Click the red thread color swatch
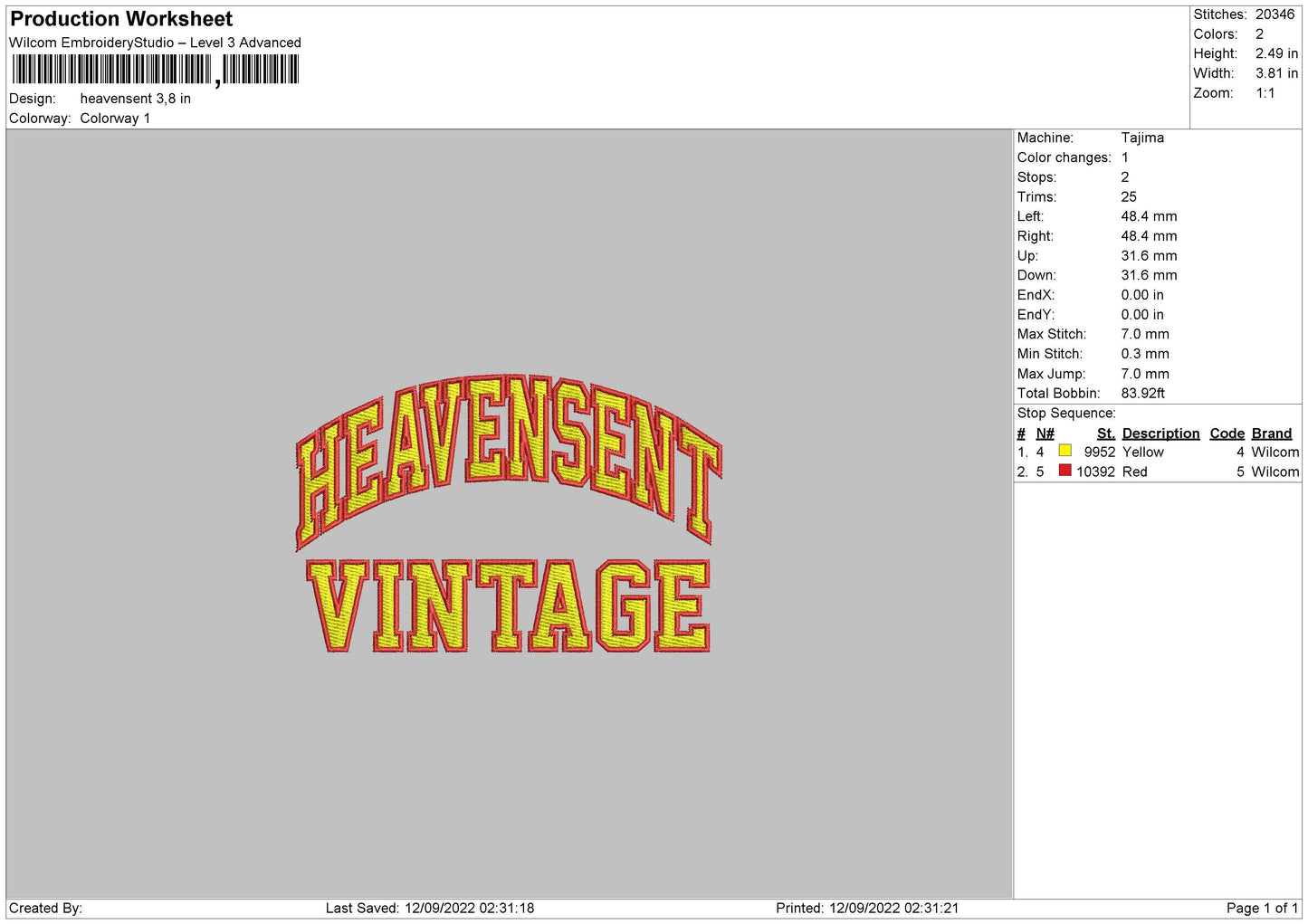Image resolution: width=1308 pixels, height=924 pixels. tap(1065, 471)
